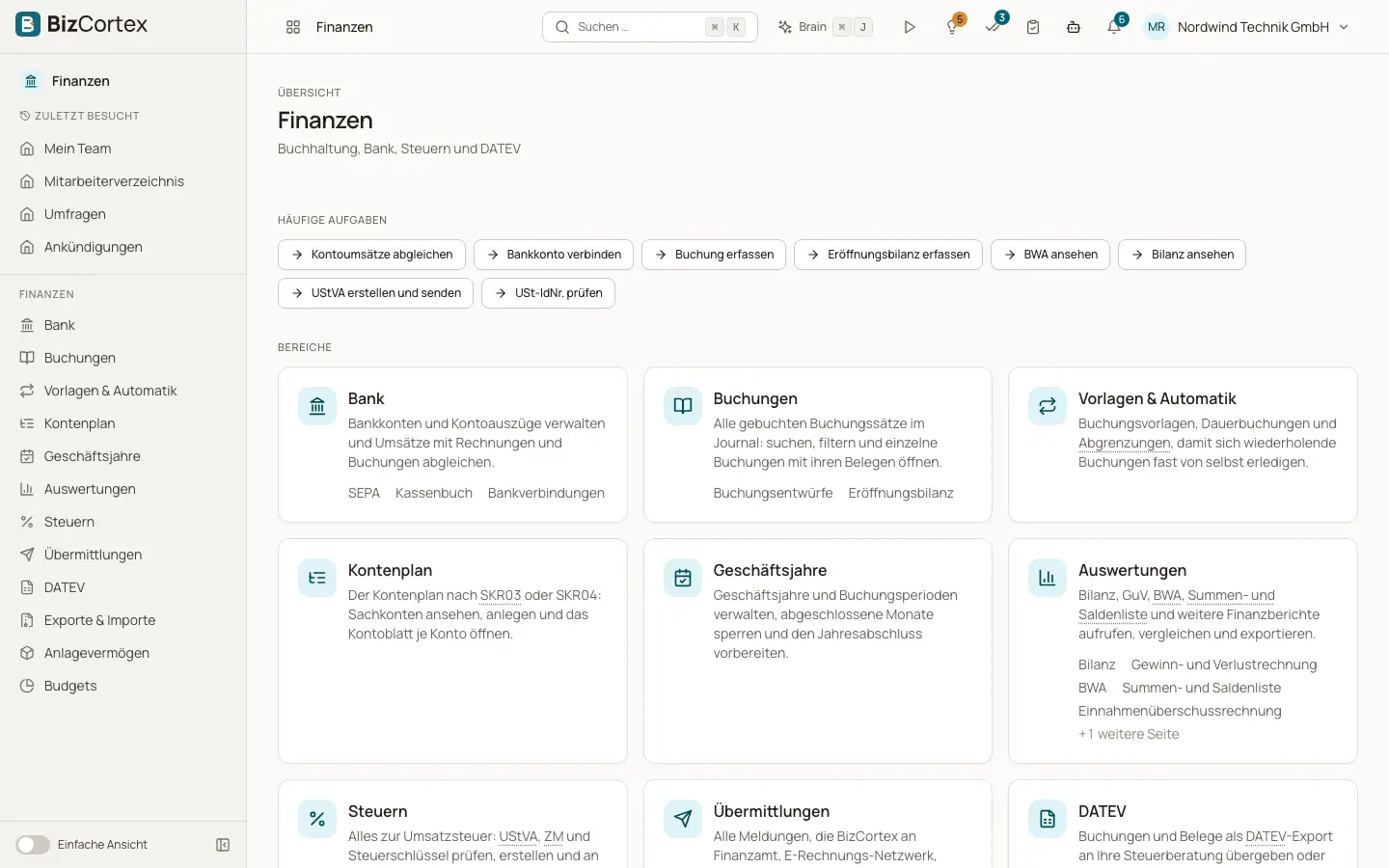The image size is (1389, 868).
Task: Open the Einnahmenüberschussrechnung link
Action: point(1180,711)
